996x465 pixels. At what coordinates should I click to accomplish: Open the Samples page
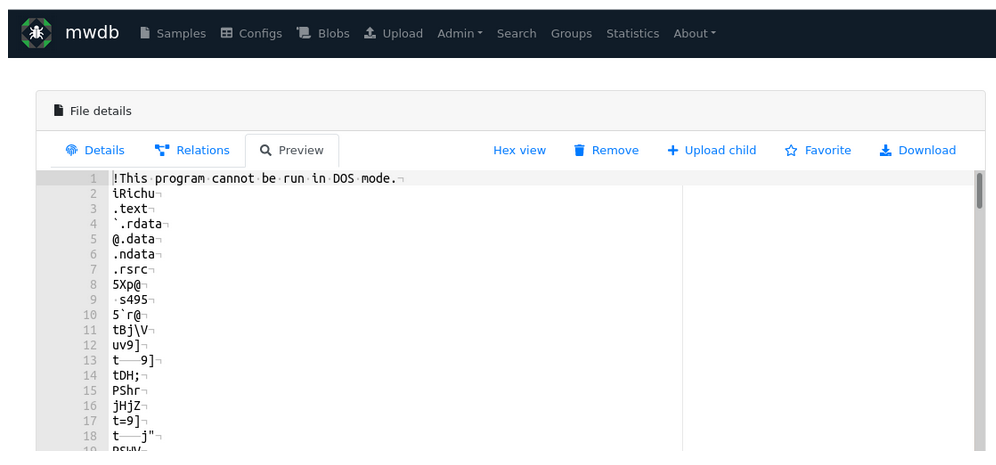click(x=173, y=34)
